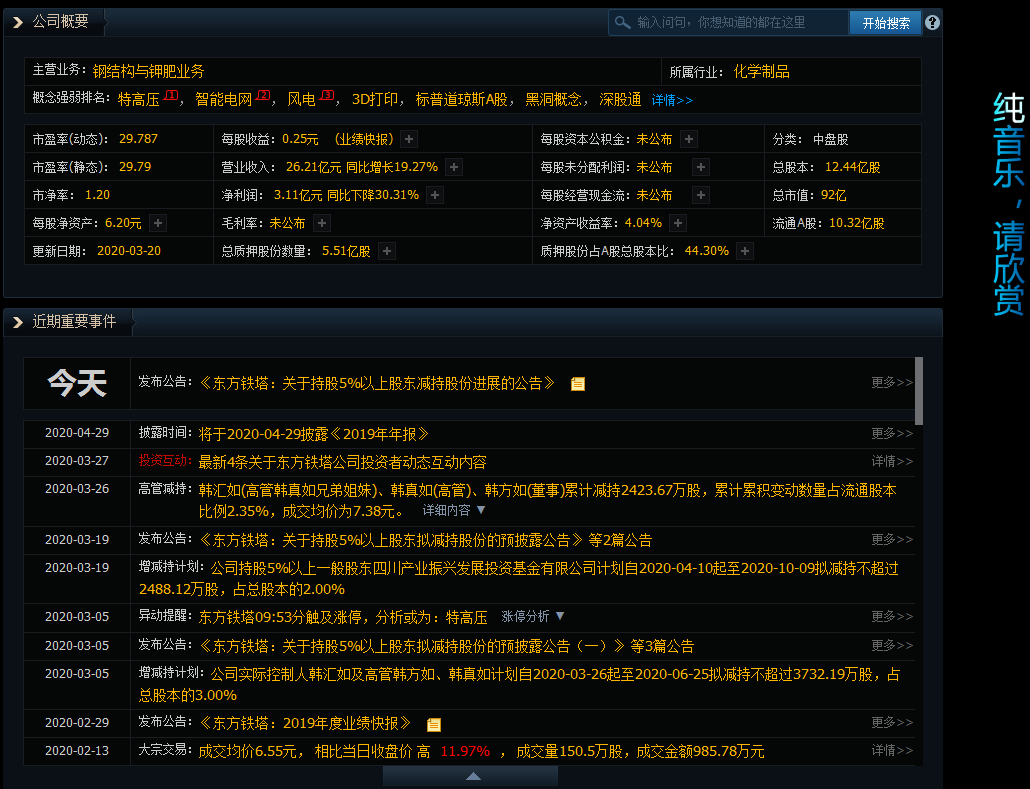1030x789 pixels.
Task: Open the 3D打印 concept link
Action: click(x=374, y=99)
